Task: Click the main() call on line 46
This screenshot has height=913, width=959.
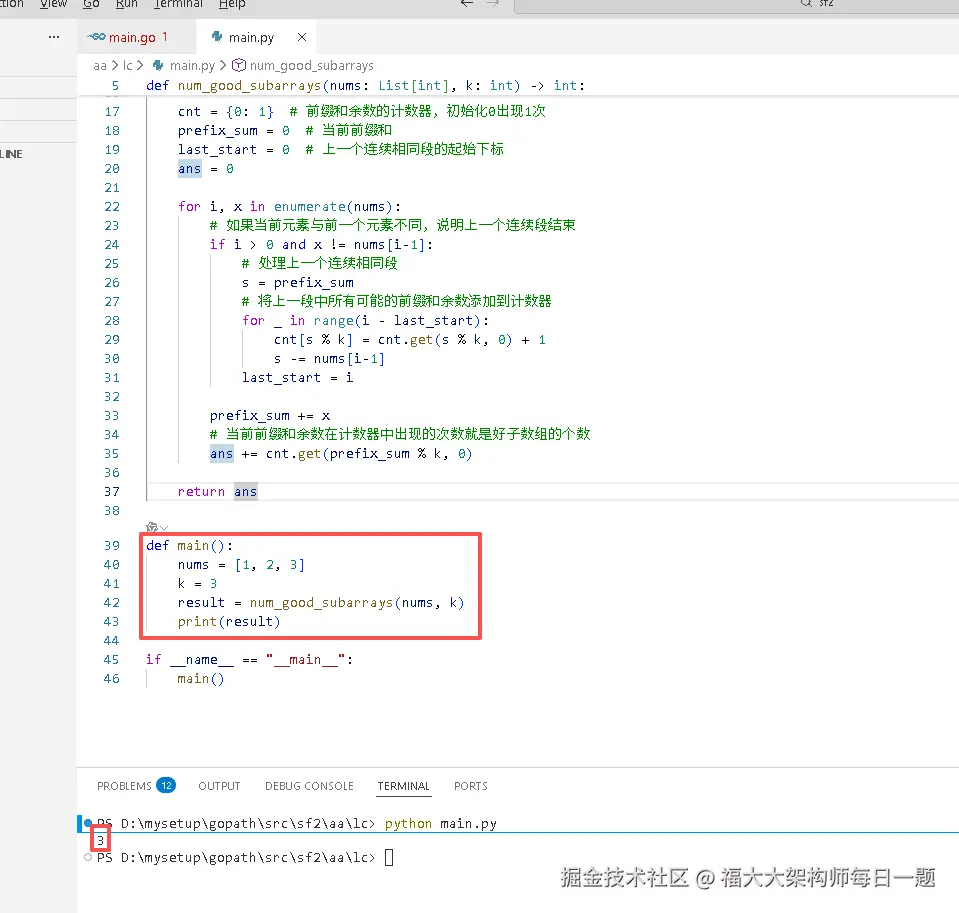Action: 201,679
